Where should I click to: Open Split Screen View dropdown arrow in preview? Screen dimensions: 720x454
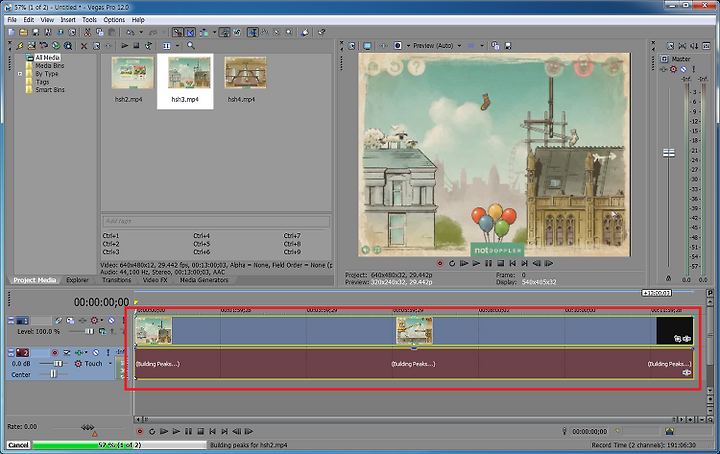coord(408,45)
